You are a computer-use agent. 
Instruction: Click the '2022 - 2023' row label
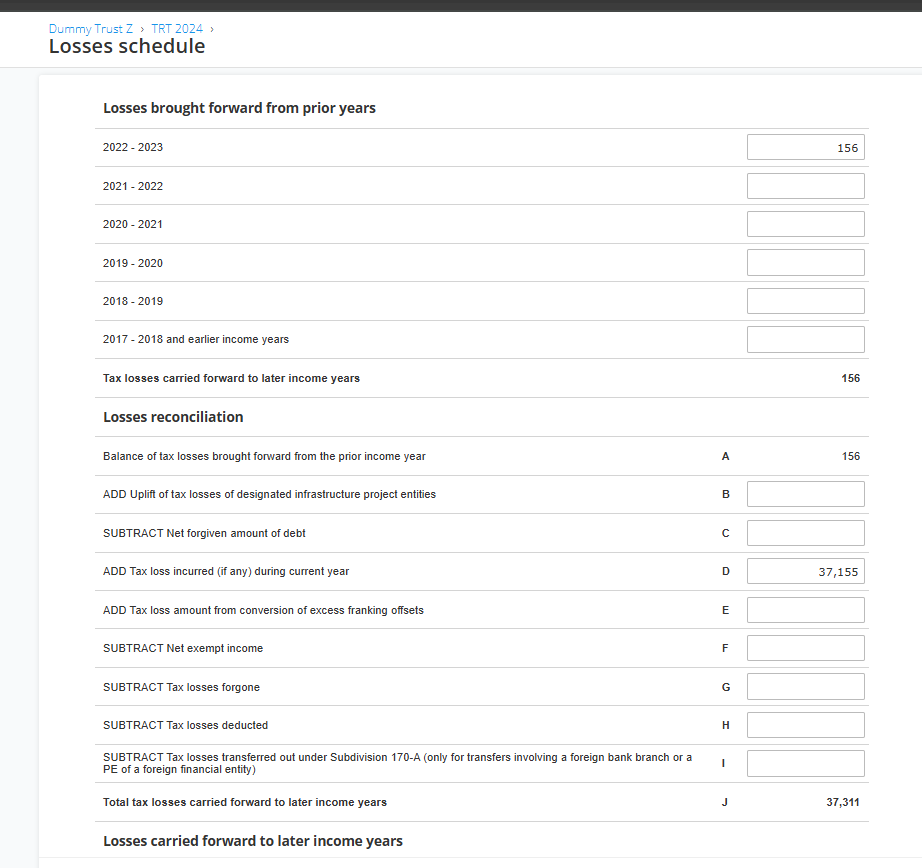133,148
